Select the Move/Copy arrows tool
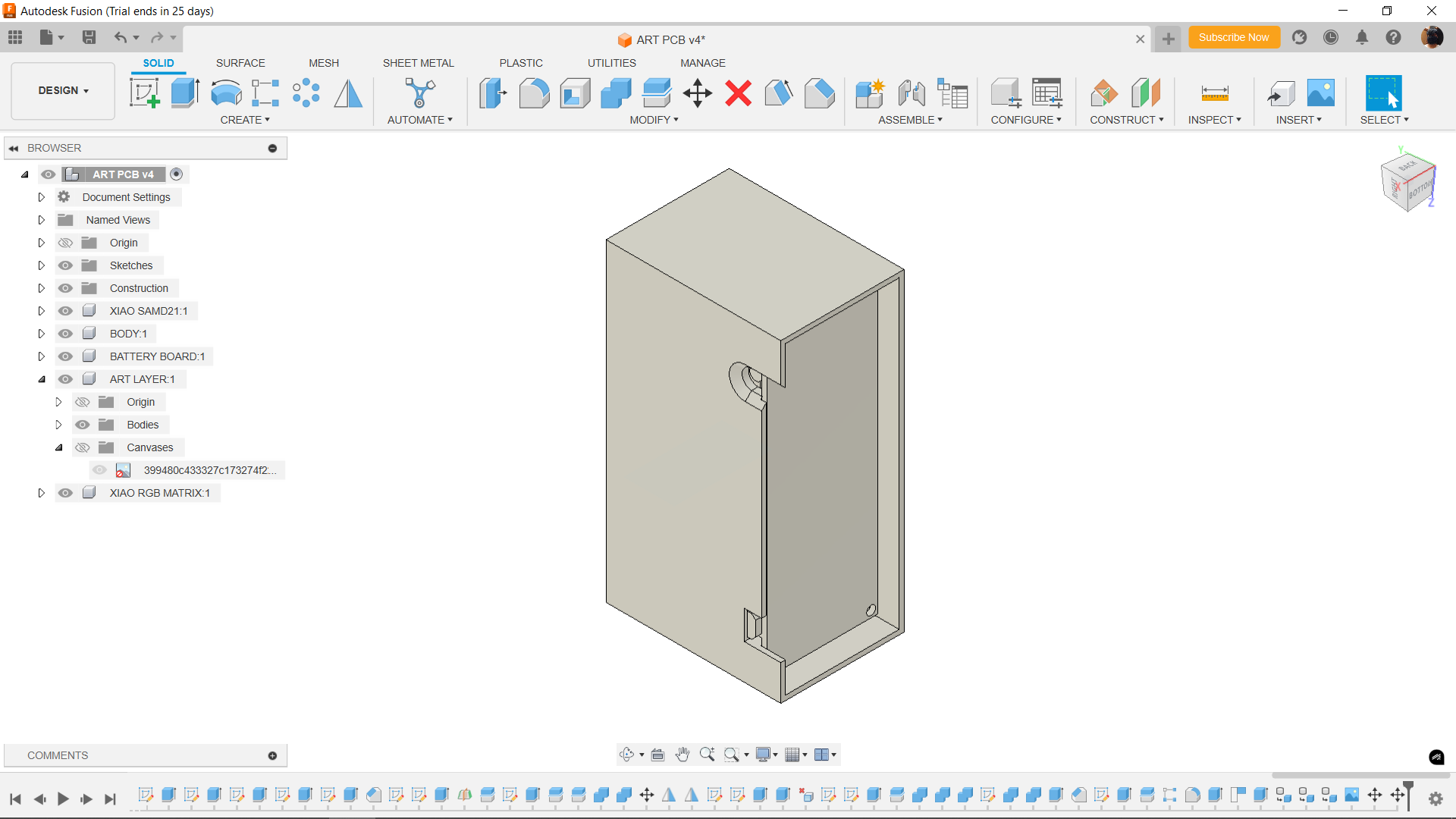 697,93
